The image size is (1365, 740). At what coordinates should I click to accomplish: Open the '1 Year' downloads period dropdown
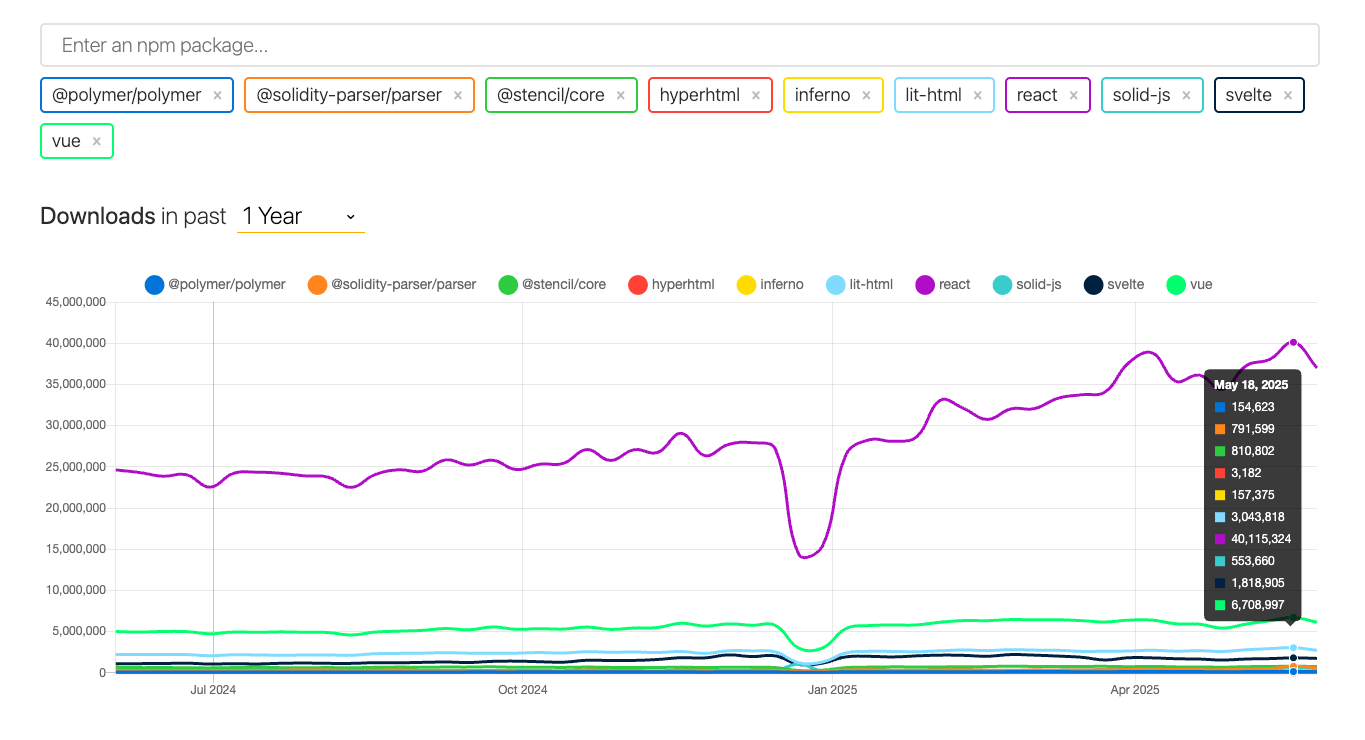click(300, 216)
